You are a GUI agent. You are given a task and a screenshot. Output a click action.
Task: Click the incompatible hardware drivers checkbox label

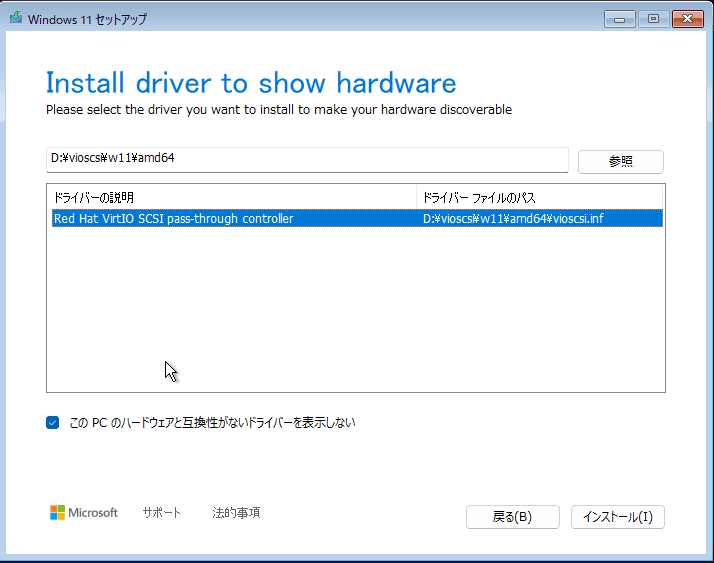(212, 423)
